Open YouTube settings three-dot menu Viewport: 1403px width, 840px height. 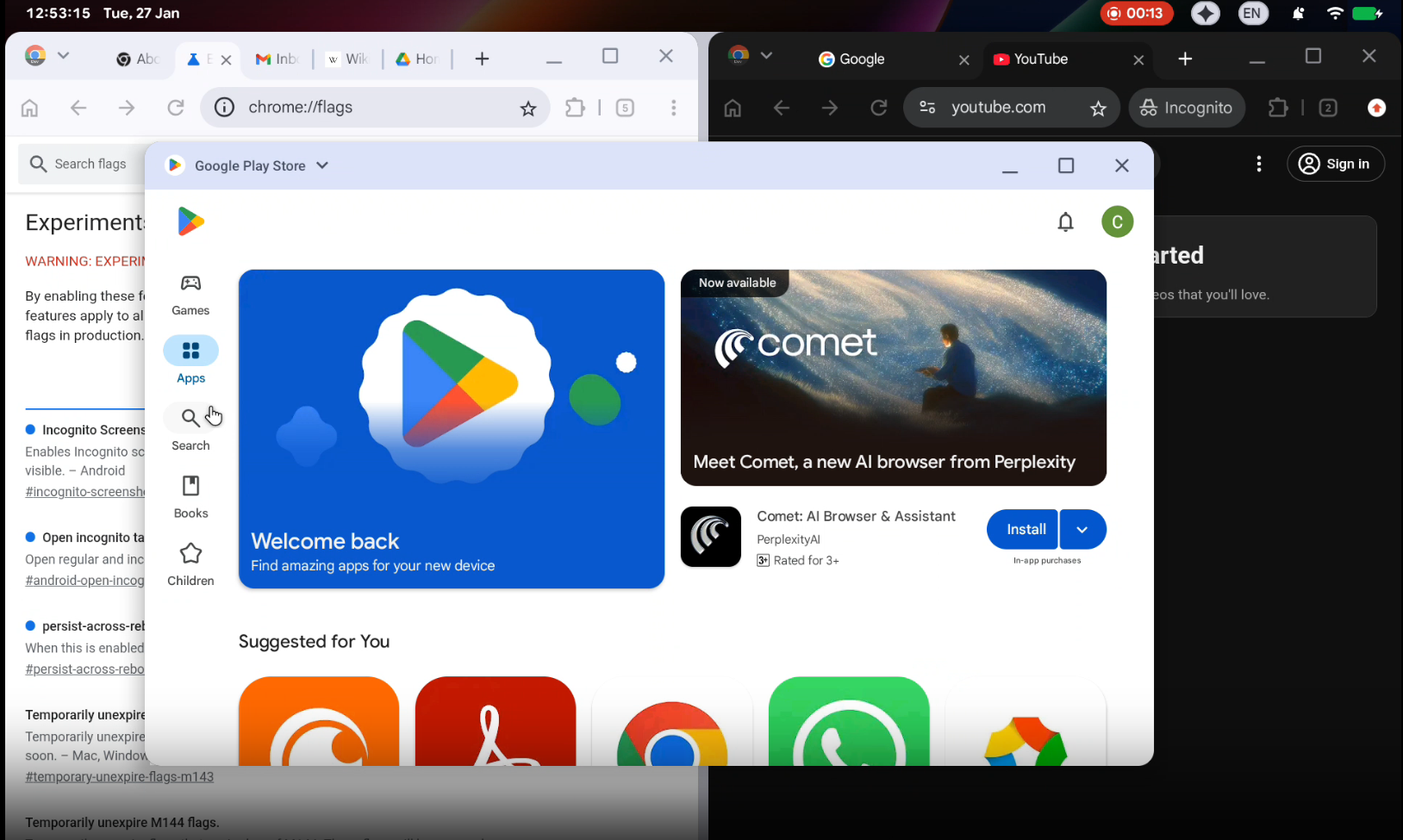point(1259,164)
